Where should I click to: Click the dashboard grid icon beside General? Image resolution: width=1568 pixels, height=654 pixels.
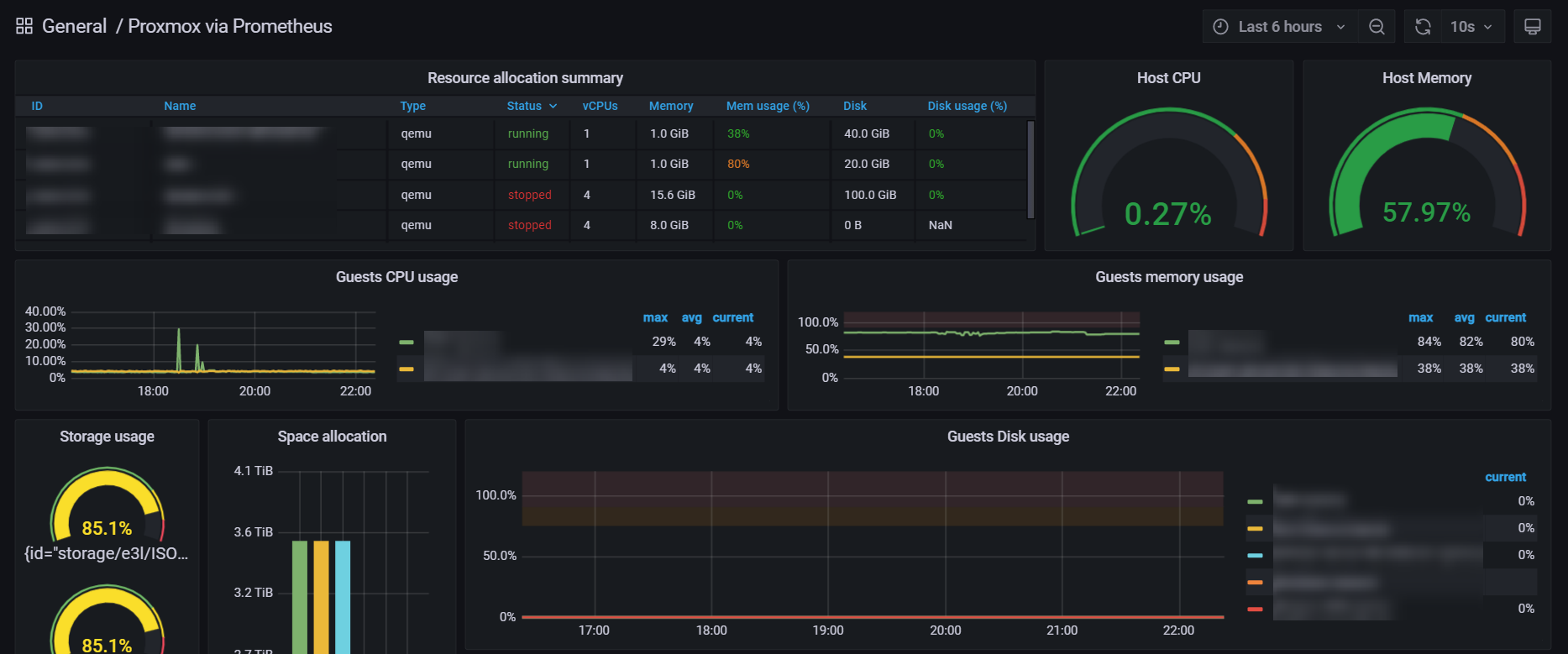click(x=24, y=27)
